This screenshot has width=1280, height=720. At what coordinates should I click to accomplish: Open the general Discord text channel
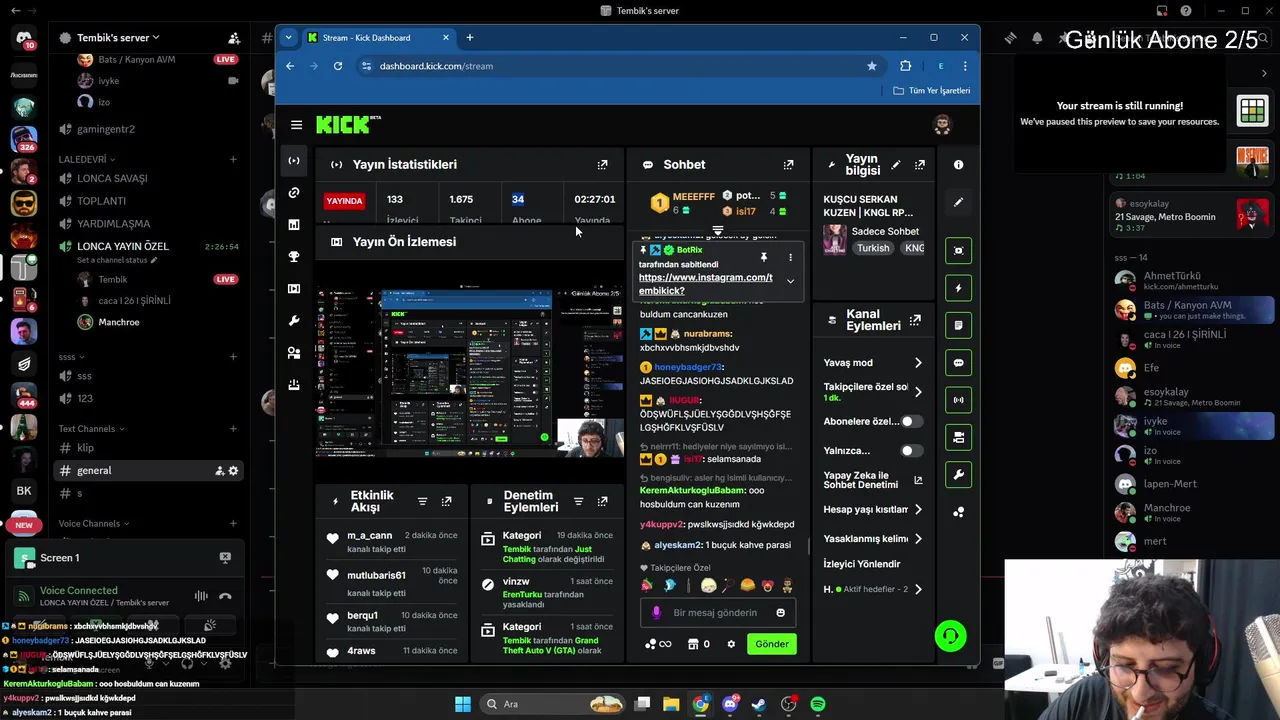pyautogui.click(x=149, y=471)
